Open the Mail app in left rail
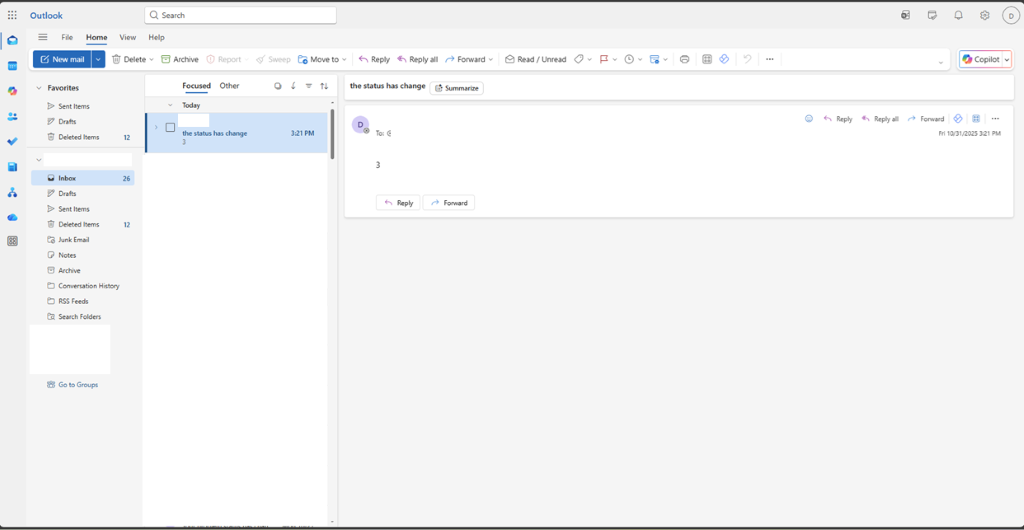The width and height of the screenshot is (1024, 530). pos(12,40)
